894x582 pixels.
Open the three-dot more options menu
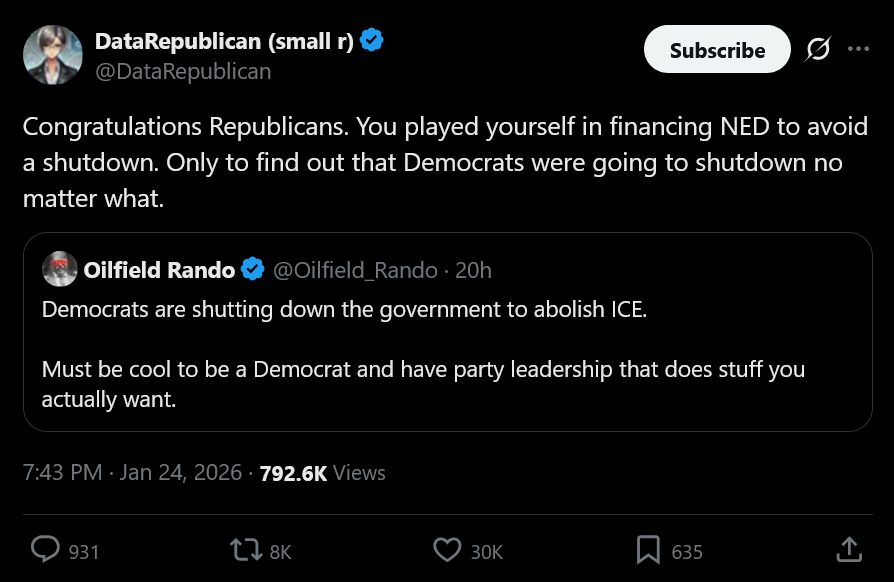(858, 49)
